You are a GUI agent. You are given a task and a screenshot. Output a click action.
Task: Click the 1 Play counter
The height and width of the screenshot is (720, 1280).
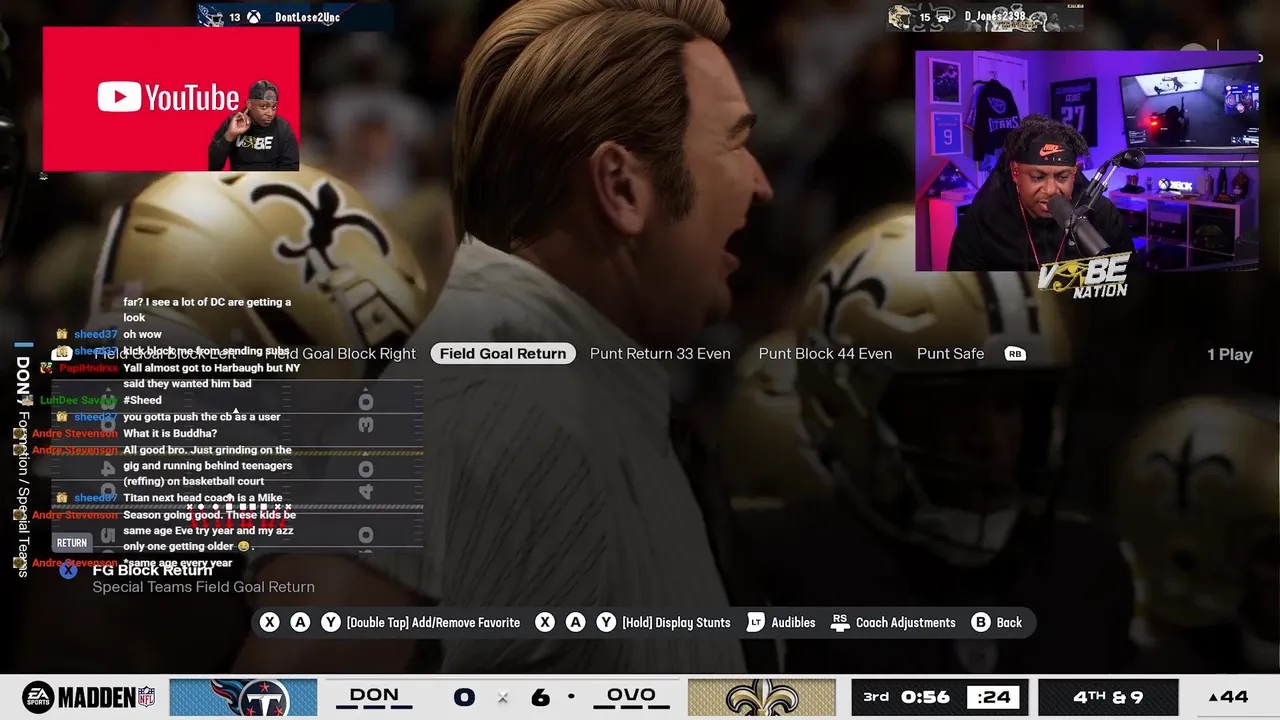1229,355
